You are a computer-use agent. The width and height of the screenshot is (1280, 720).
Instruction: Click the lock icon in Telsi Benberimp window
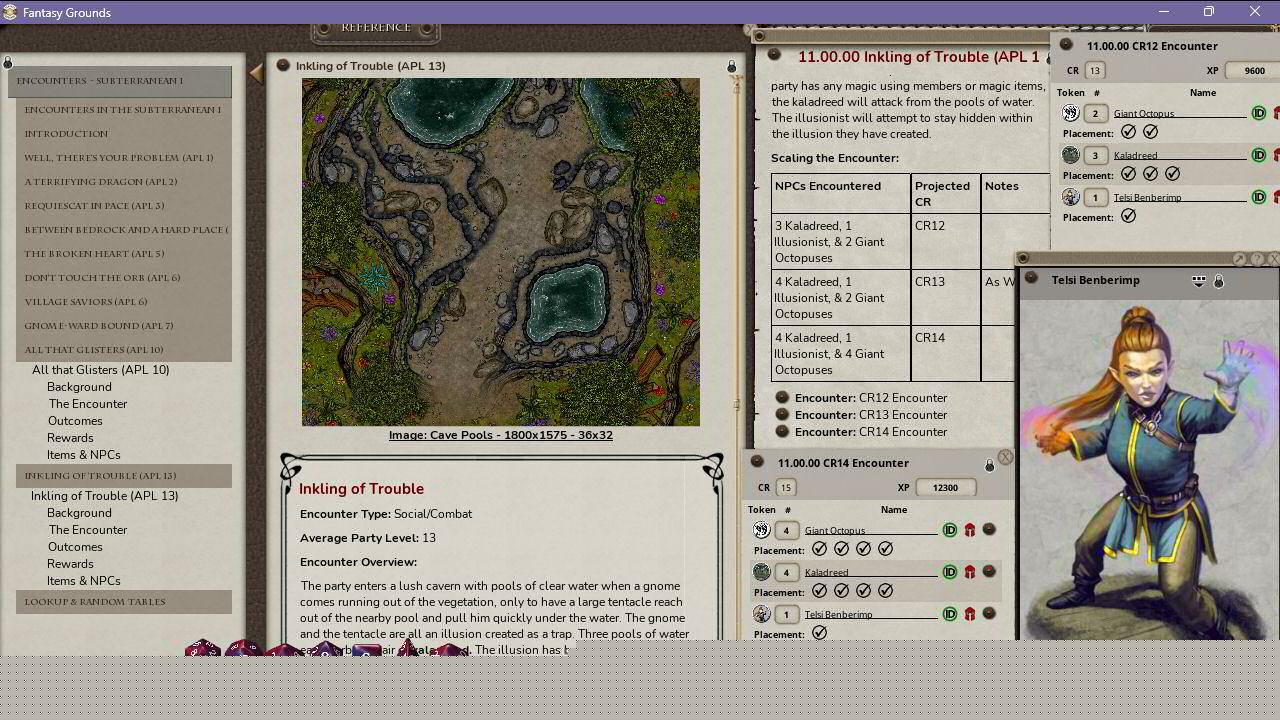coord(1218,282)
